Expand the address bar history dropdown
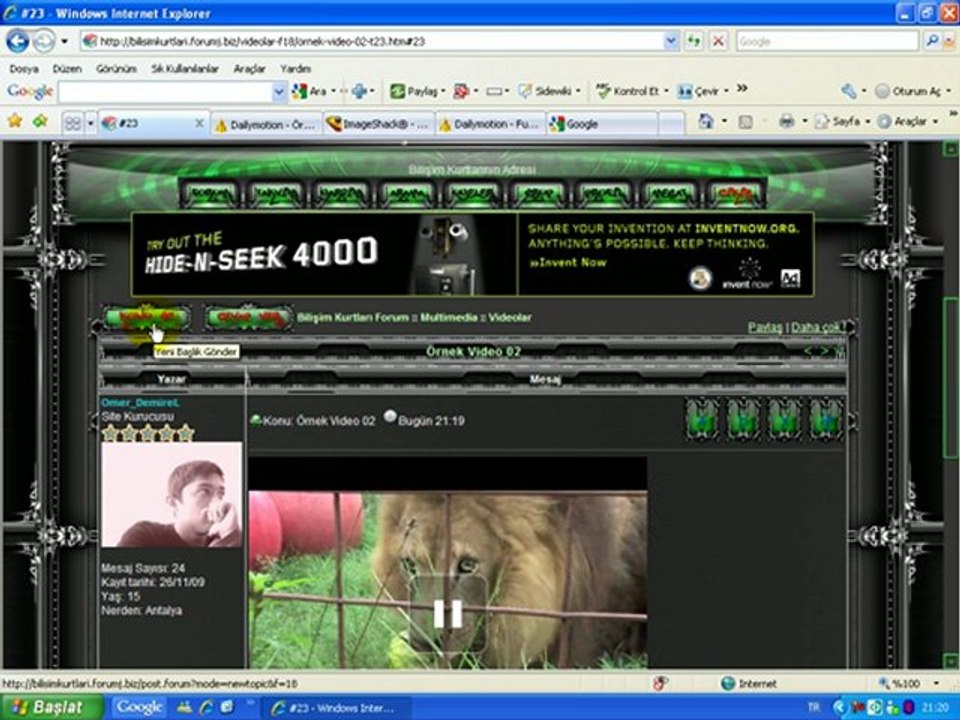960x720 pixels. [671, 42]
